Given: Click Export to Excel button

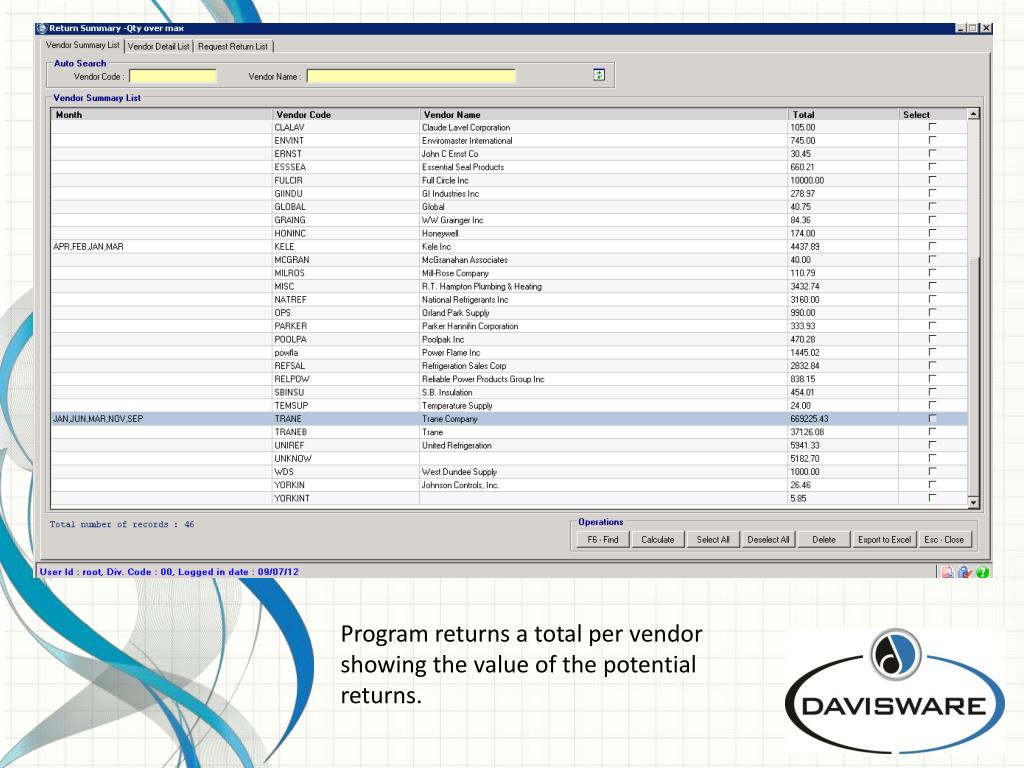Looking at the screenshot, I should 885,539.
